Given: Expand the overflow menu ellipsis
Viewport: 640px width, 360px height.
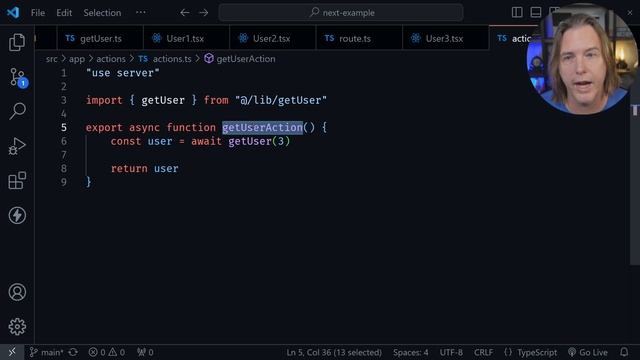Looking at the screenshot, I should (x=141, y=12).
